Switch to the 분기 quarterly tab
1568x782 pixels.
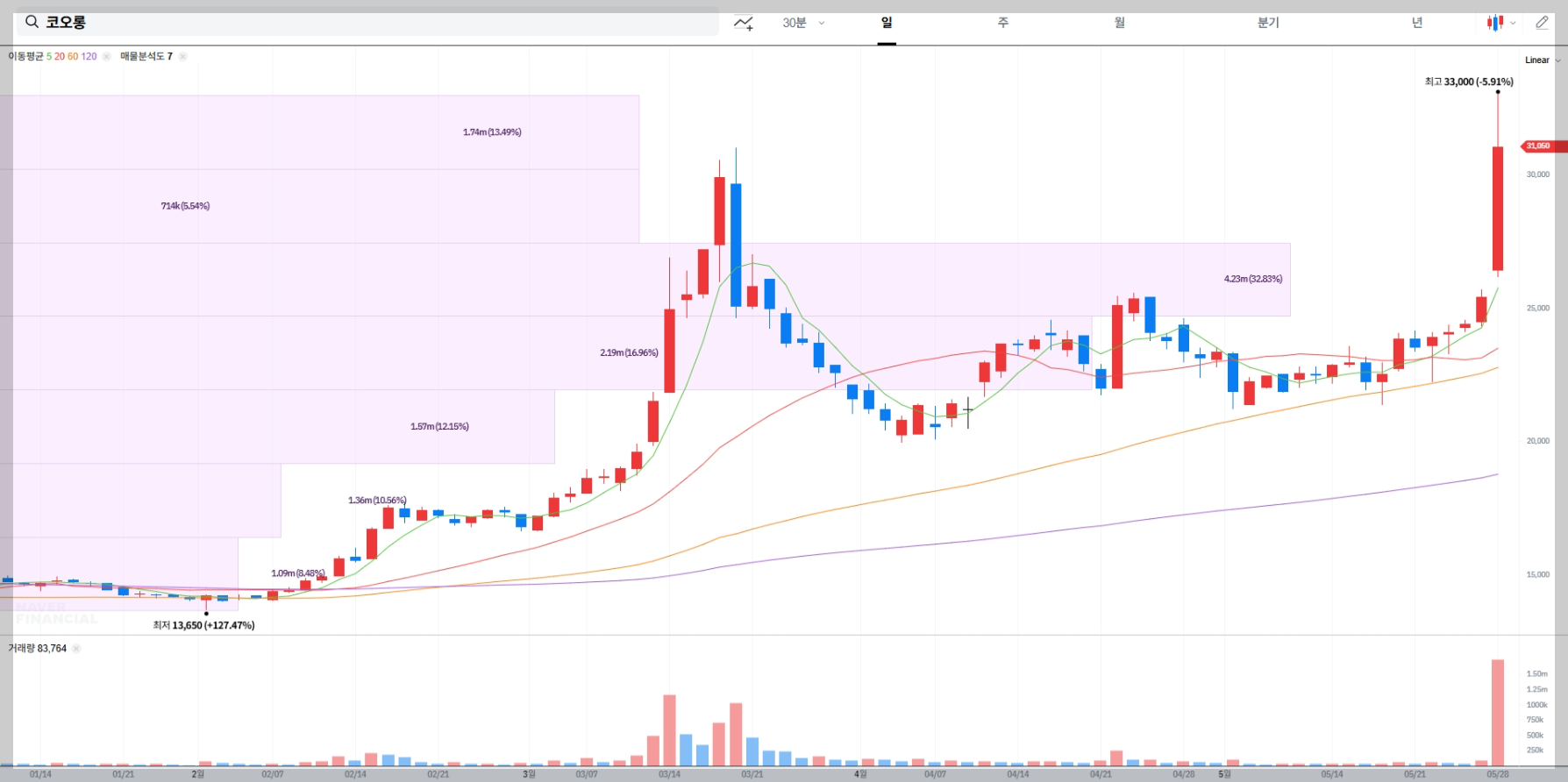click(1268, 23)
